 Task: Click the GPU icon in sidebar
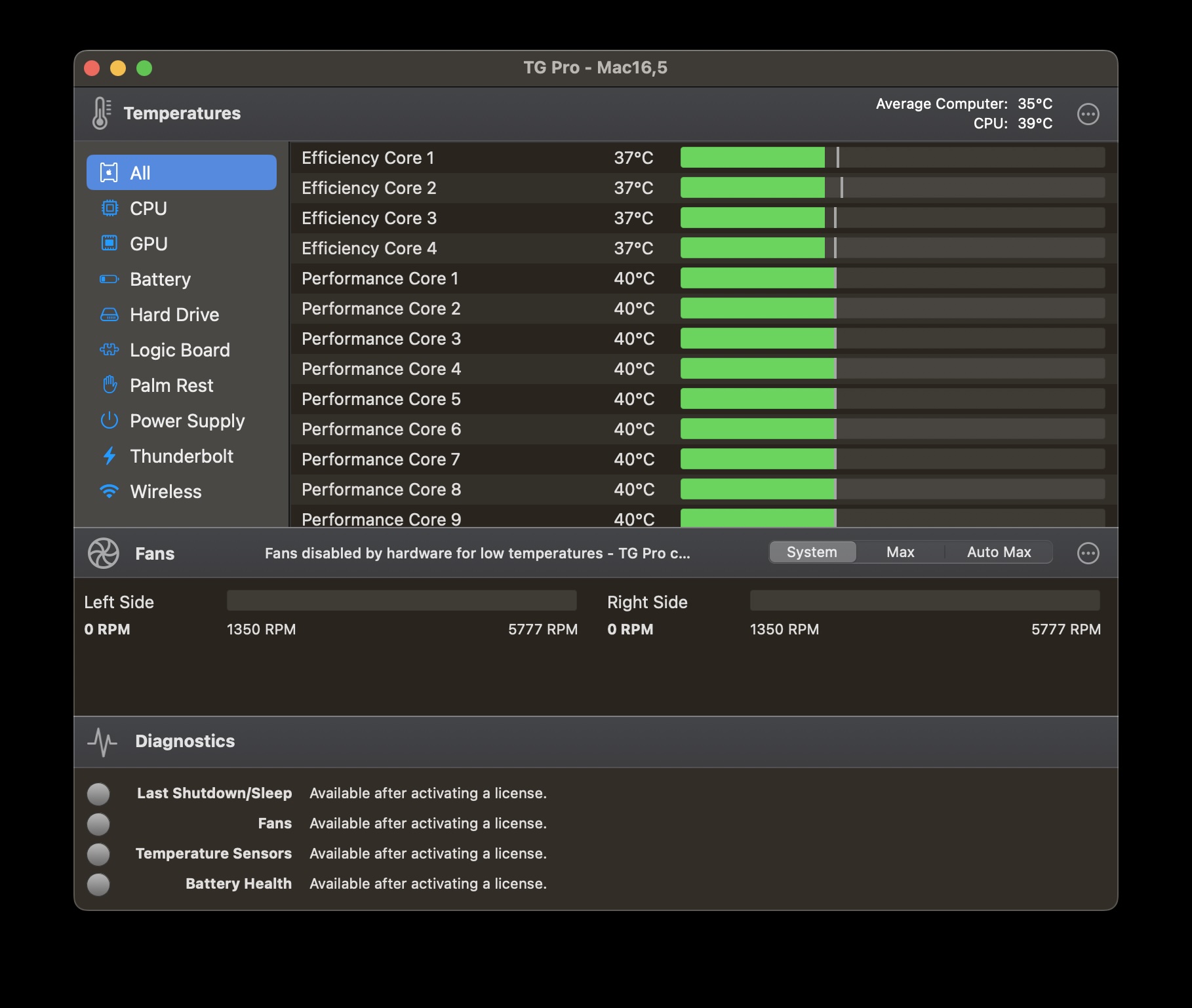tap(109, 244)
